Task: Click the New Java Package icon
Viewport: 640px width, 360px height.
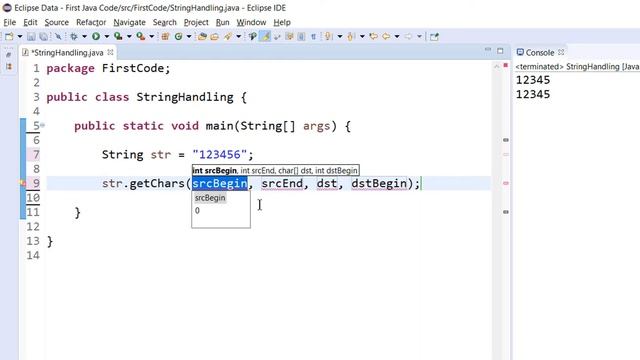Action: (x=165, y=37)
